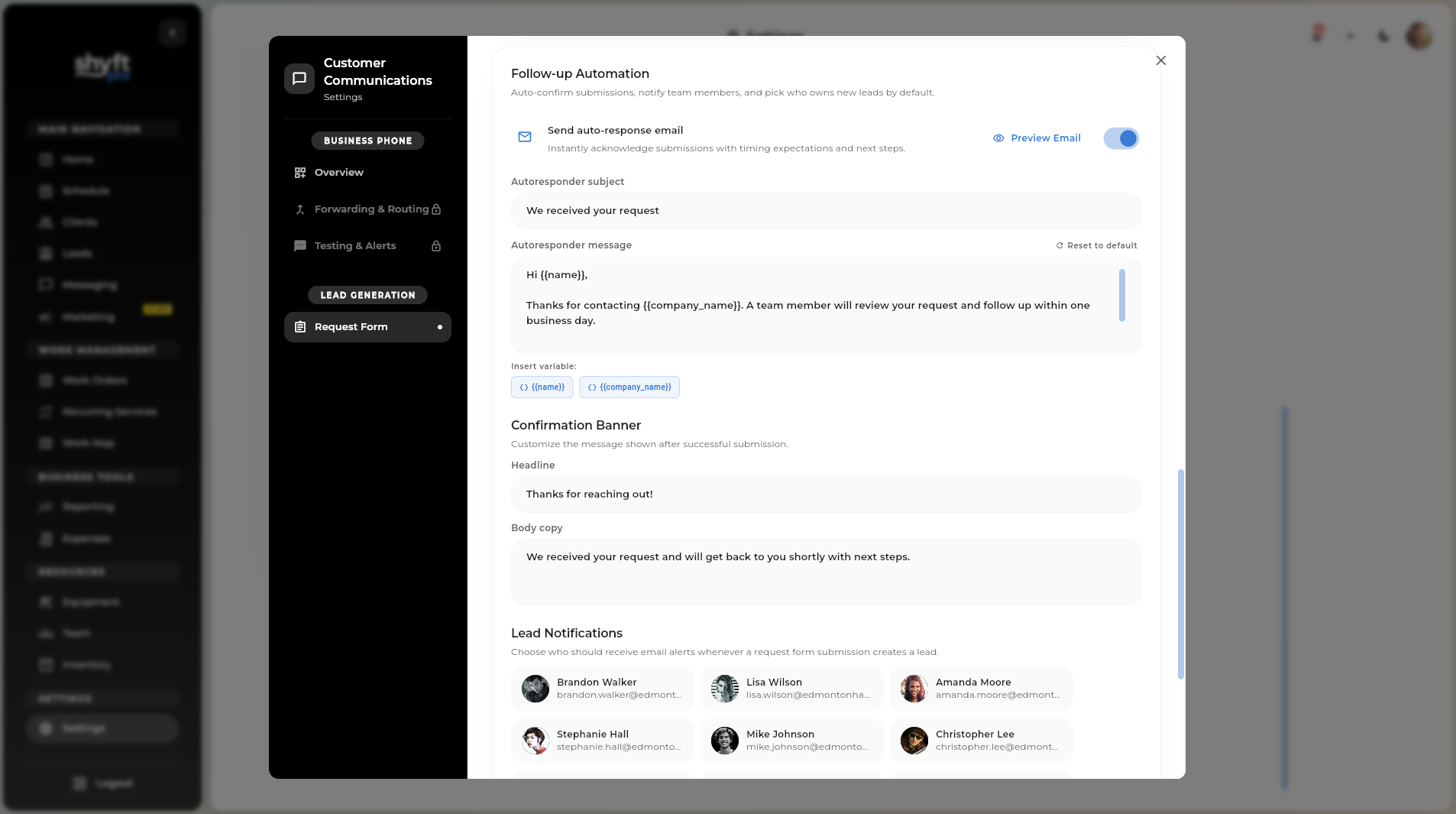Click the routing icon beside Forwarding & Routing

click(300, 209)
